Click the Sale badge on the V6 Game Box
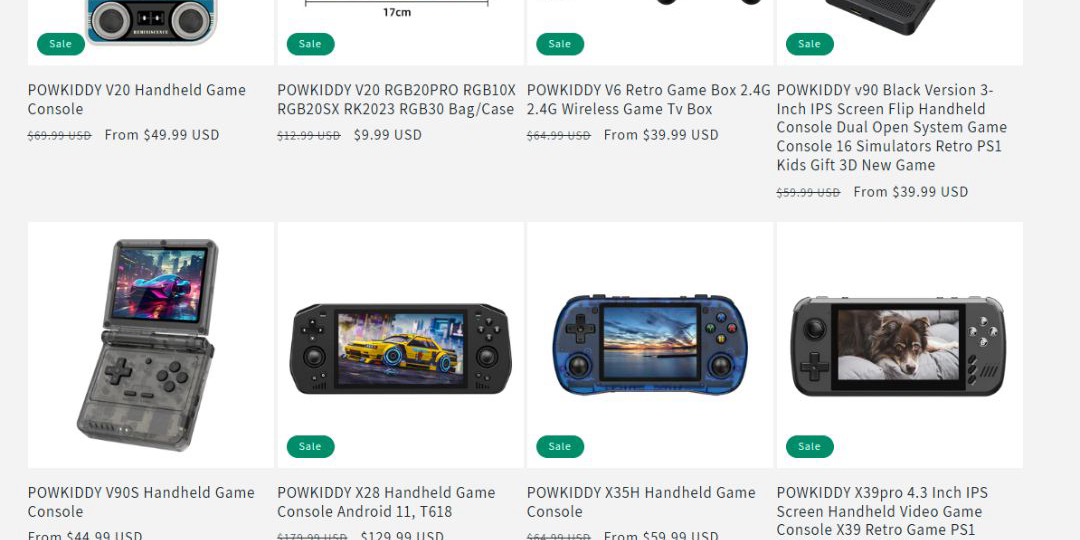 [559, 44]
